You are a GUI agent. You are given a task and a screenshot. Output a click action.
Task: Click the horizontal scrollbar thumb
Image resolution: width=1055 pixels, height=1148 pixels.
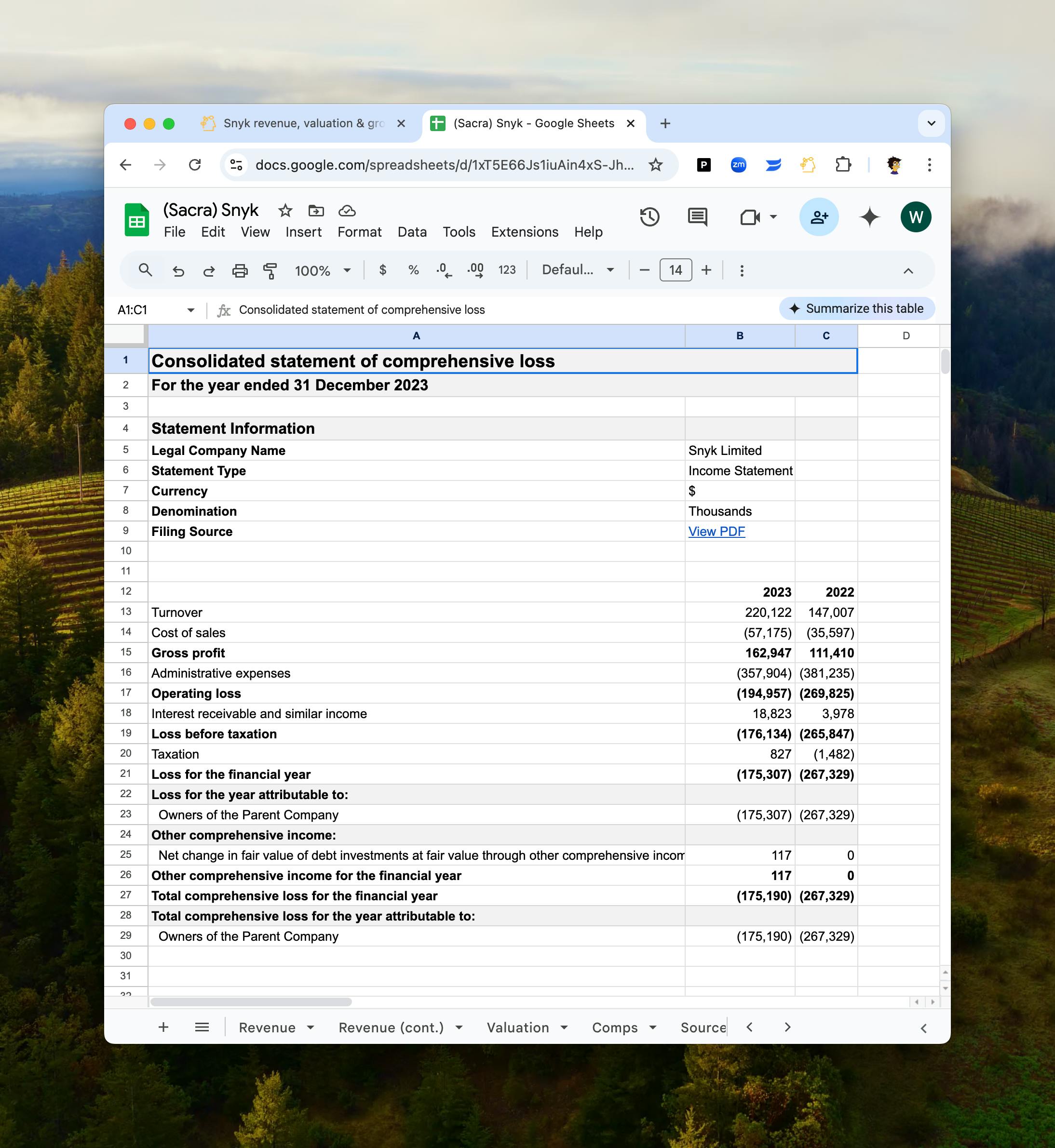click(x=251, y=1002)
